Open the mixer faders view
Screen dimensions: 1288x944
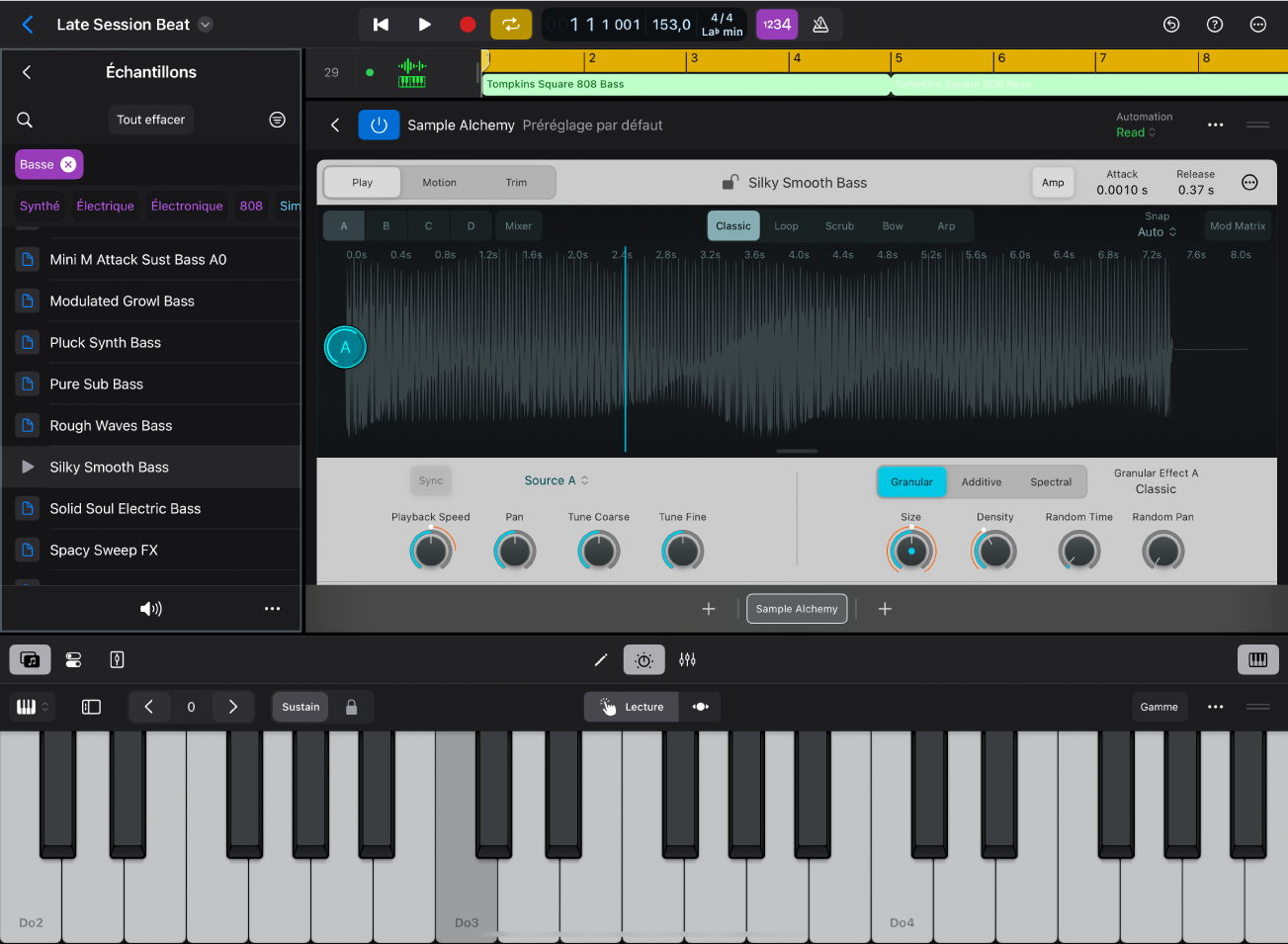(x=688, y=659)
